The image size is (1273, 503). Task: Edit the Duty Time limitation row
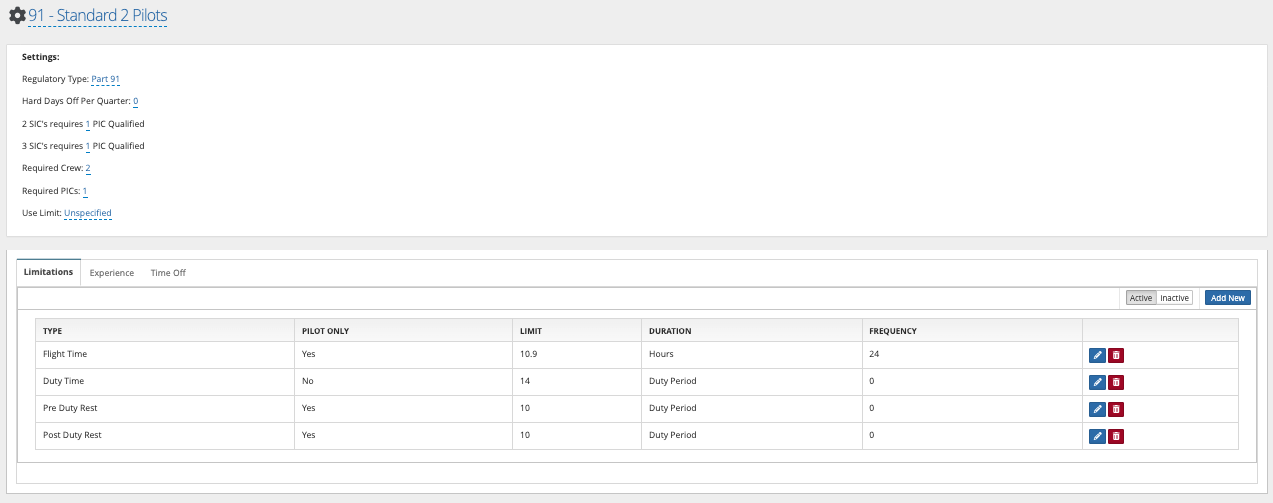click(x=1096, y=382)
